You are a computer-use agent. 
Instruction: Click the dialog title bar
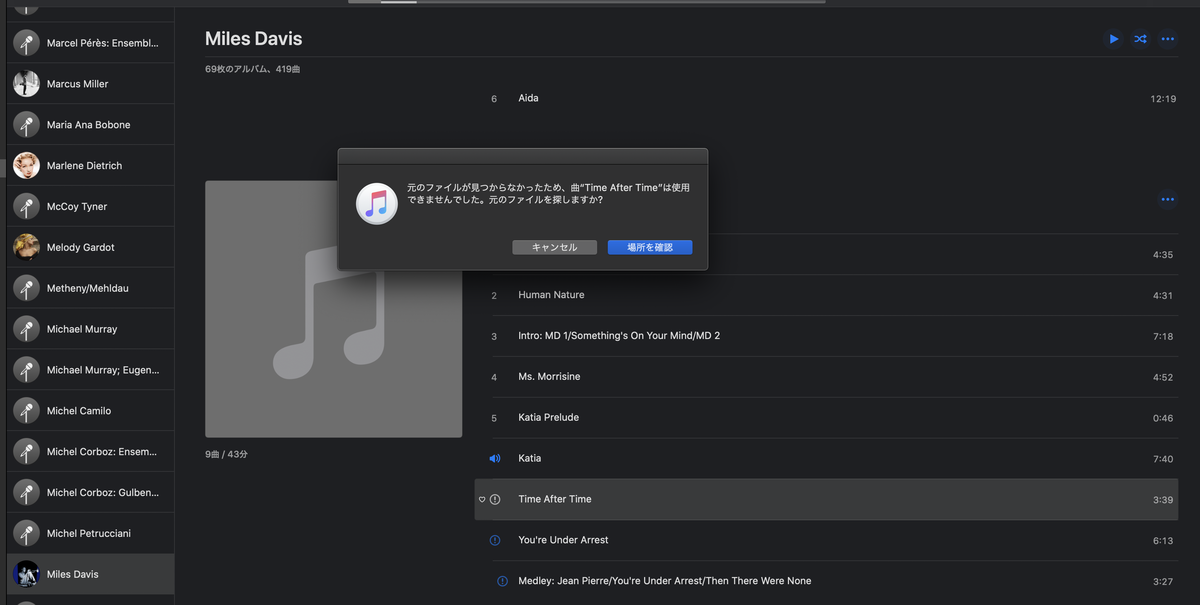(523, 156)
